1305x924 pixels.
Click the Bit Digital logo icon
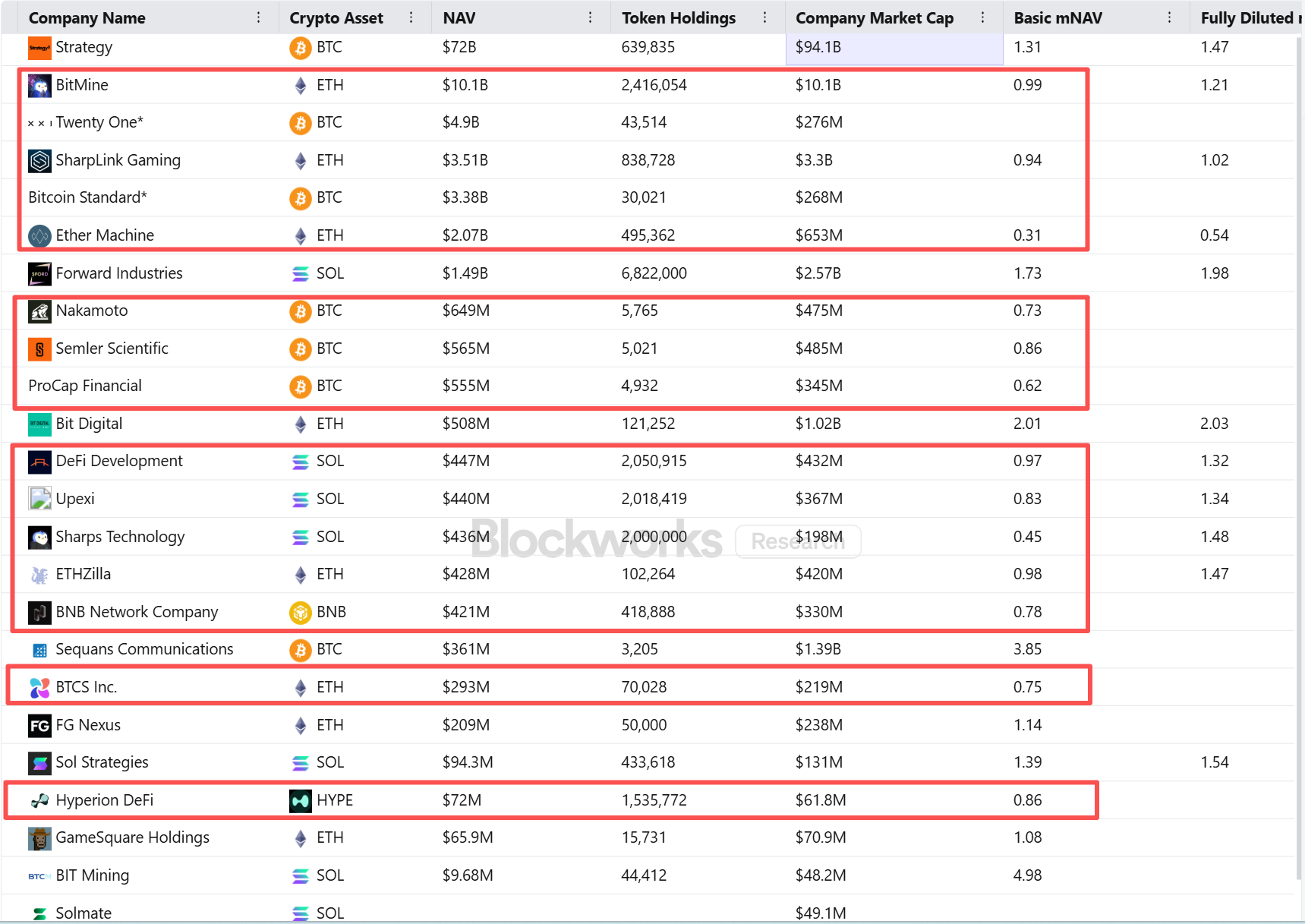tap(39, 424)
